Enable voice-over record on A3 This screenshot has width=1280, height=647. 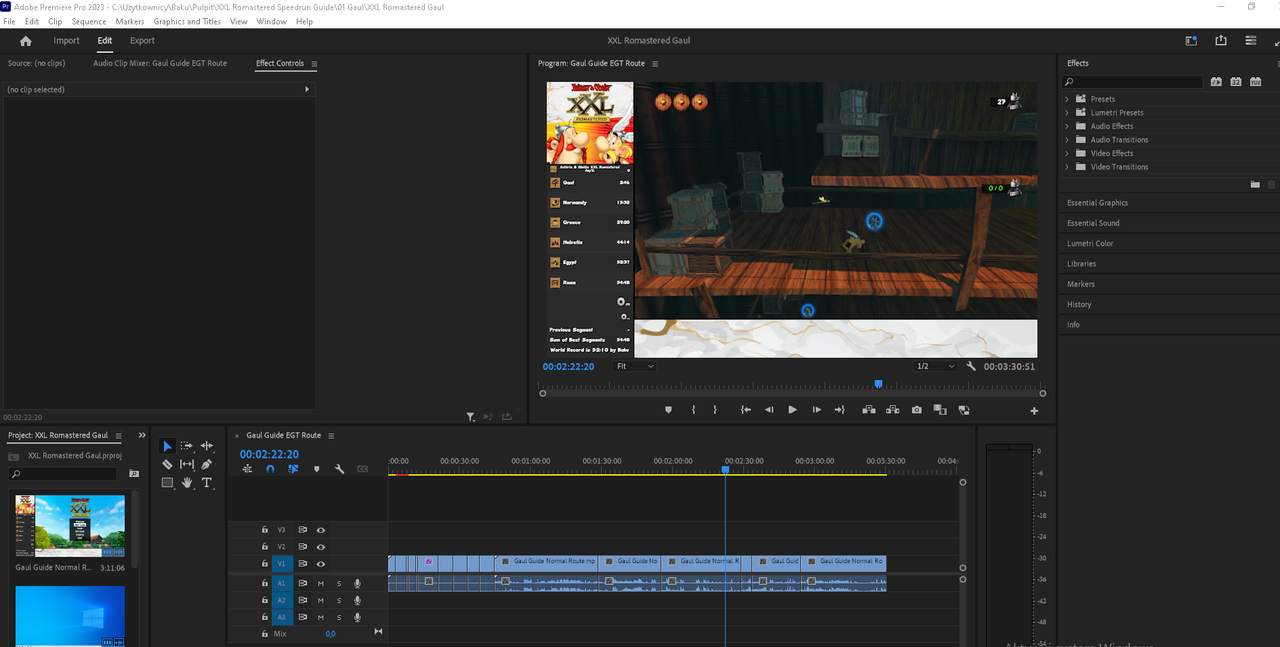click(x=357, y=618)
